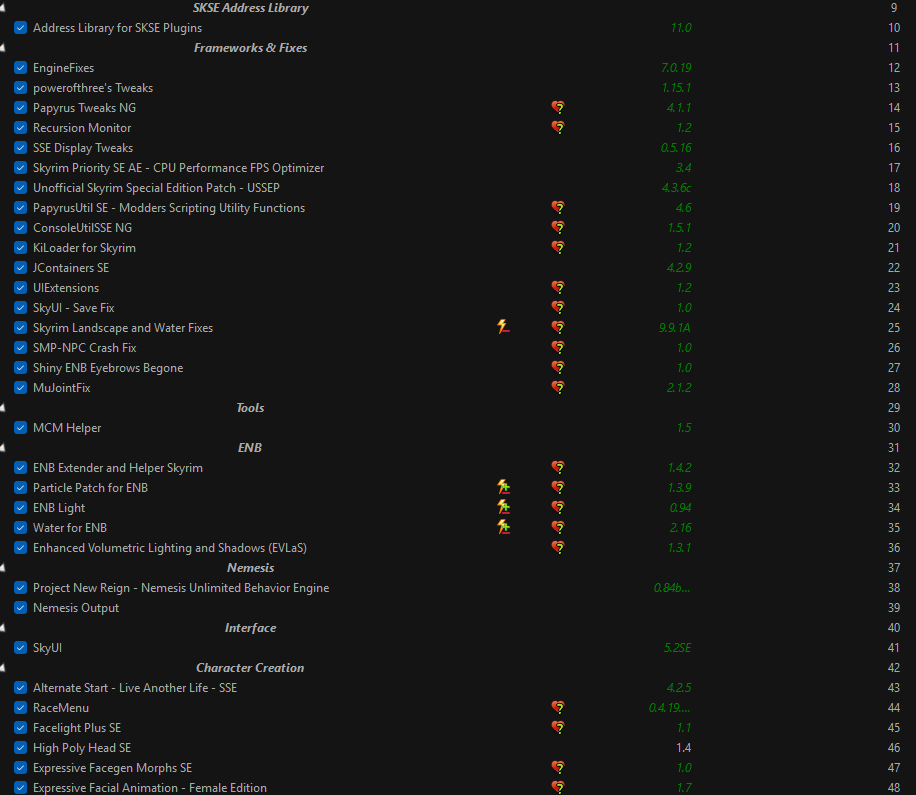Click the heart flag icon for Water for ENB
Screen dimensions: 916x795
click(x=558, y=527)
